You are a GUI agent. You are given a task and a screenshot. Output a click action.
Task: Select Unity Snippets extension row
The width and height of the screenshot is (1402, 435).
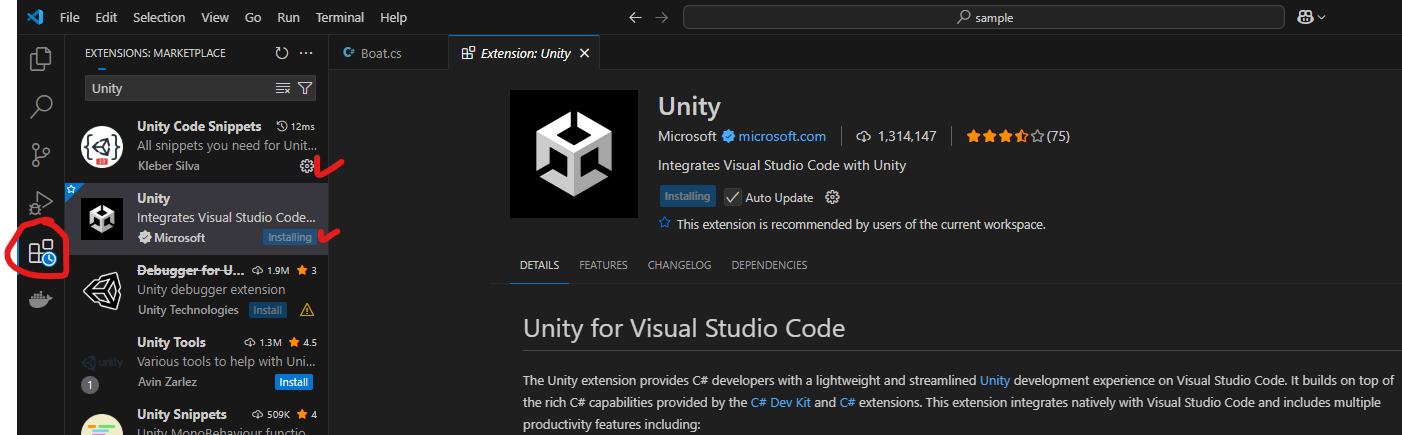pyautogui.click(x=197, y=417)
